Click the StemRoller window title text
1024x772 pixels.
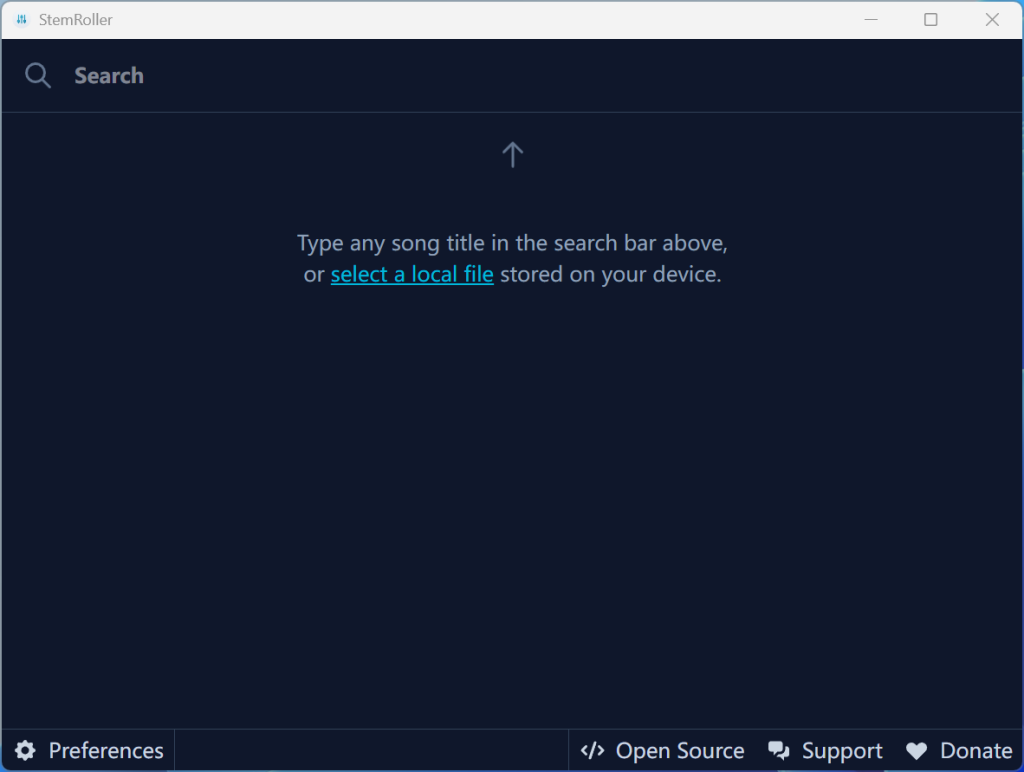(76, 20)
